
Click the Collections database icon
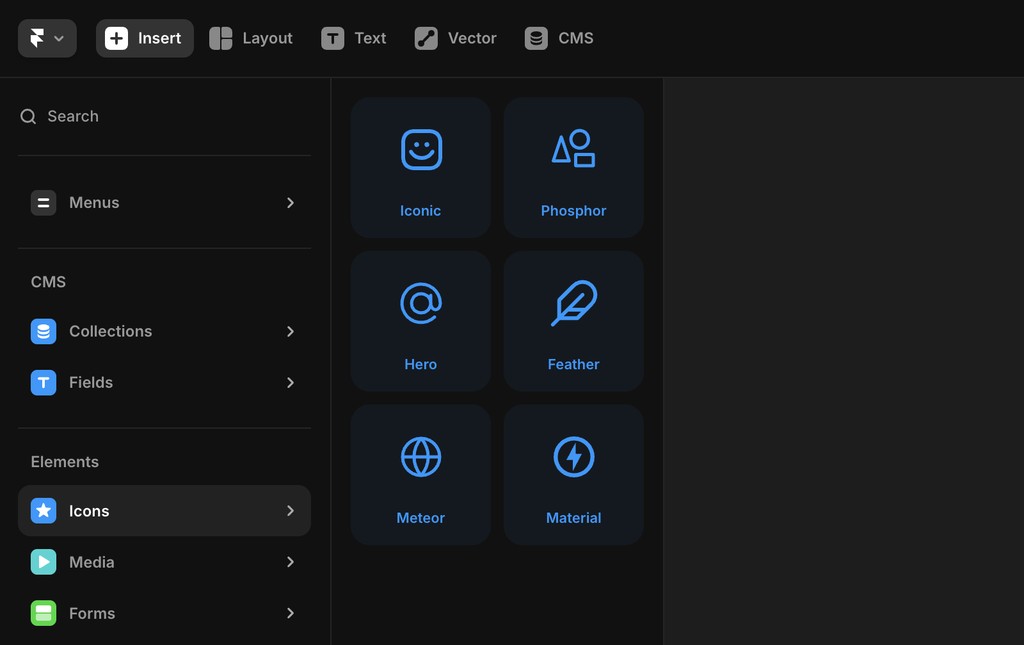pyautogui.click(x=43, y=331)
